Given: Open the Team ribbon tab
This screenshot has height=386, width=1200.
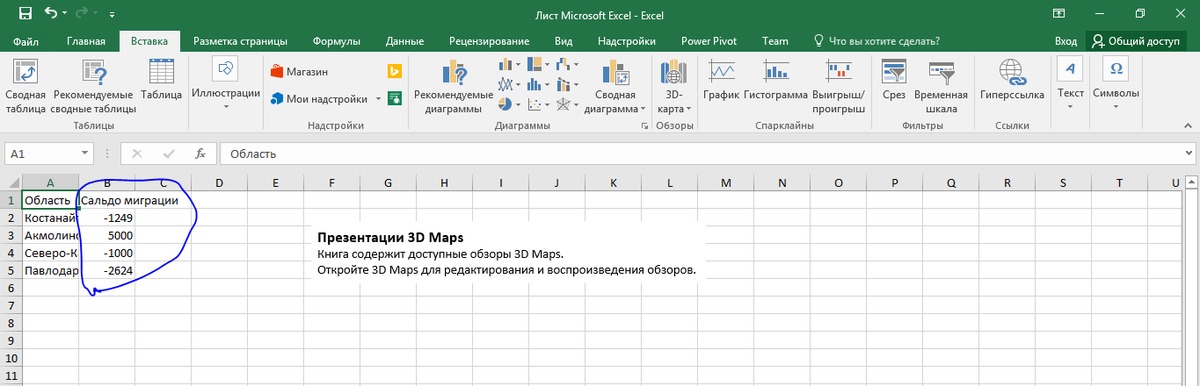Looking at the screenshot, I should click(x=775, y=41).
